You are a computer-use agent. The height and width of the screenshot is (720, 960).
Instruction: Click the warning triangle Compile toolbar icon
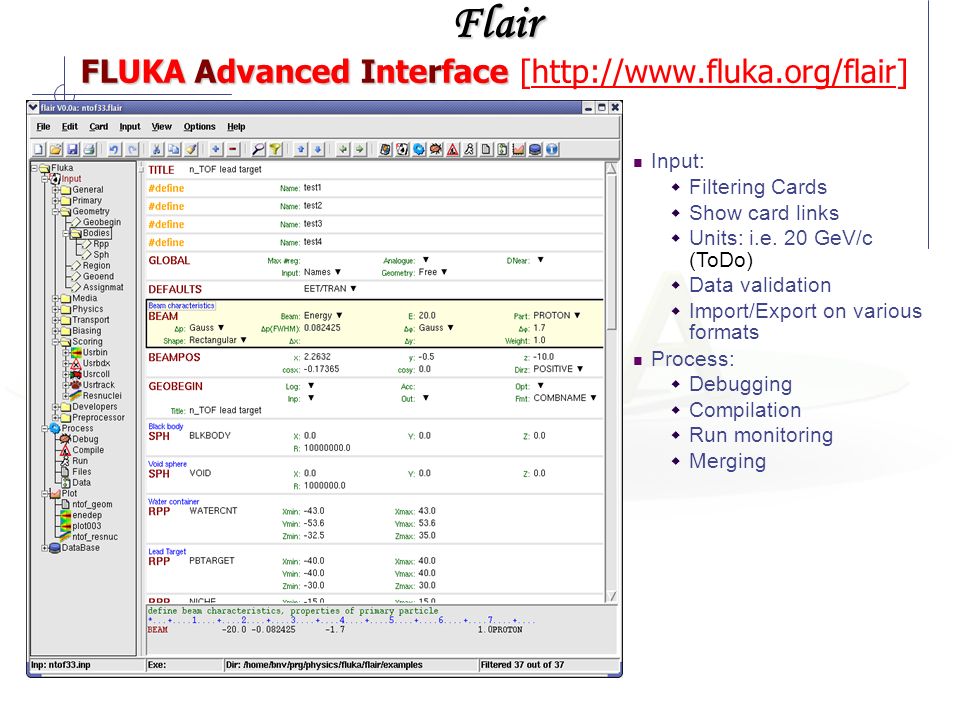pos(452,149)
